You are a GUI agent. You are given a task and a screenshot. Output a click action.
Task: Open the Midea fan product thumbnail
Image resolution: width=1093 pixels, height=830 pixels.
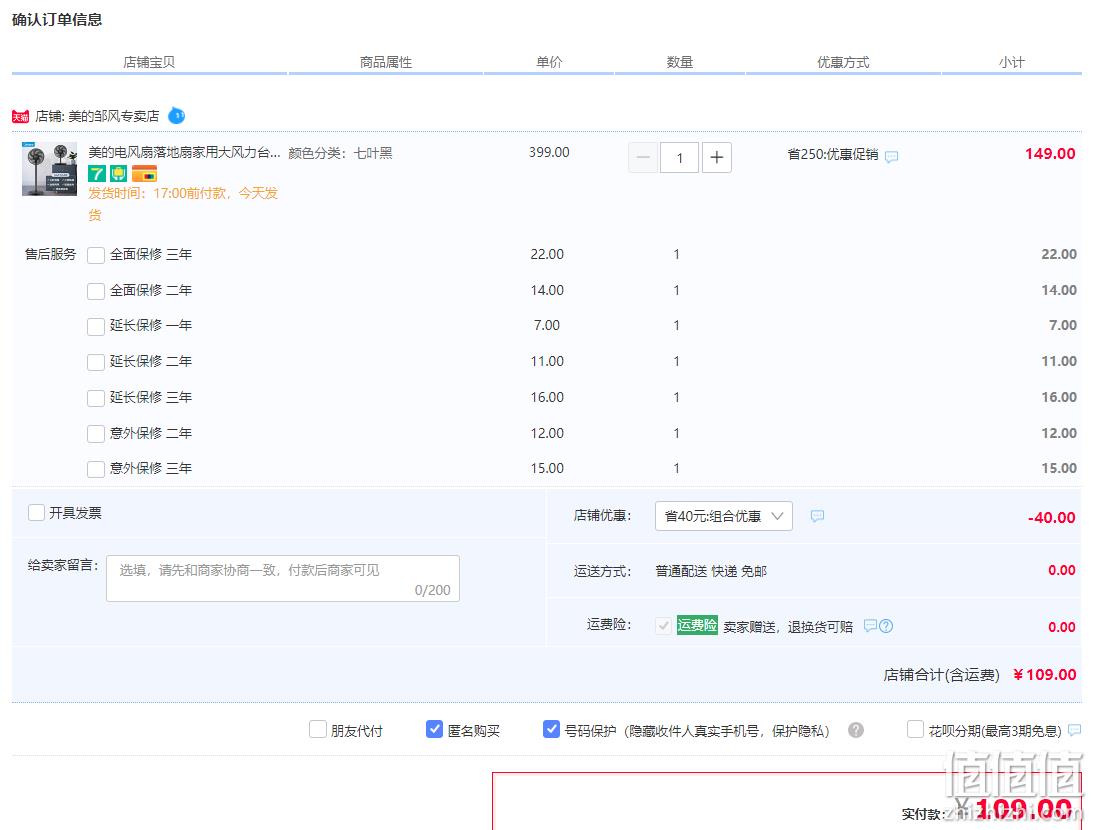tap(49, 169)
